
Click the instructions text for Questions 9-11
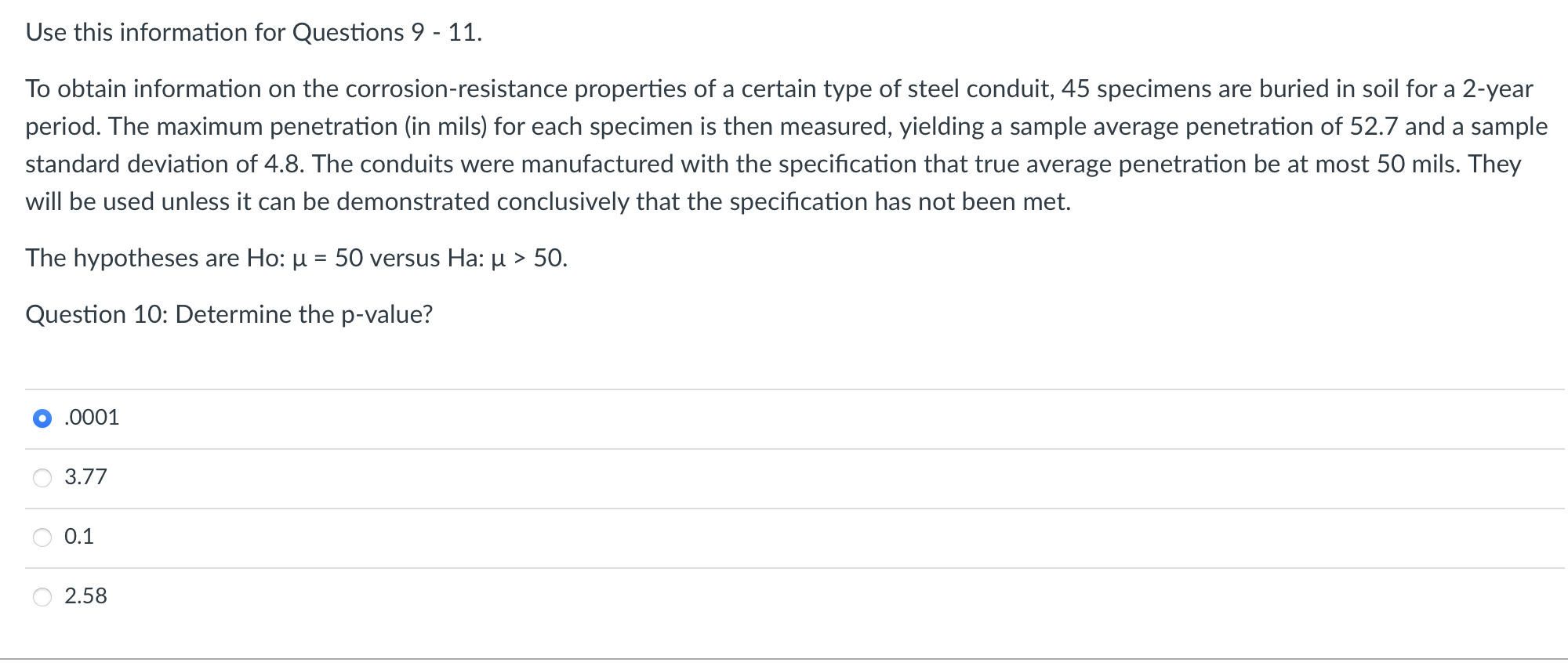coord(252,32)
